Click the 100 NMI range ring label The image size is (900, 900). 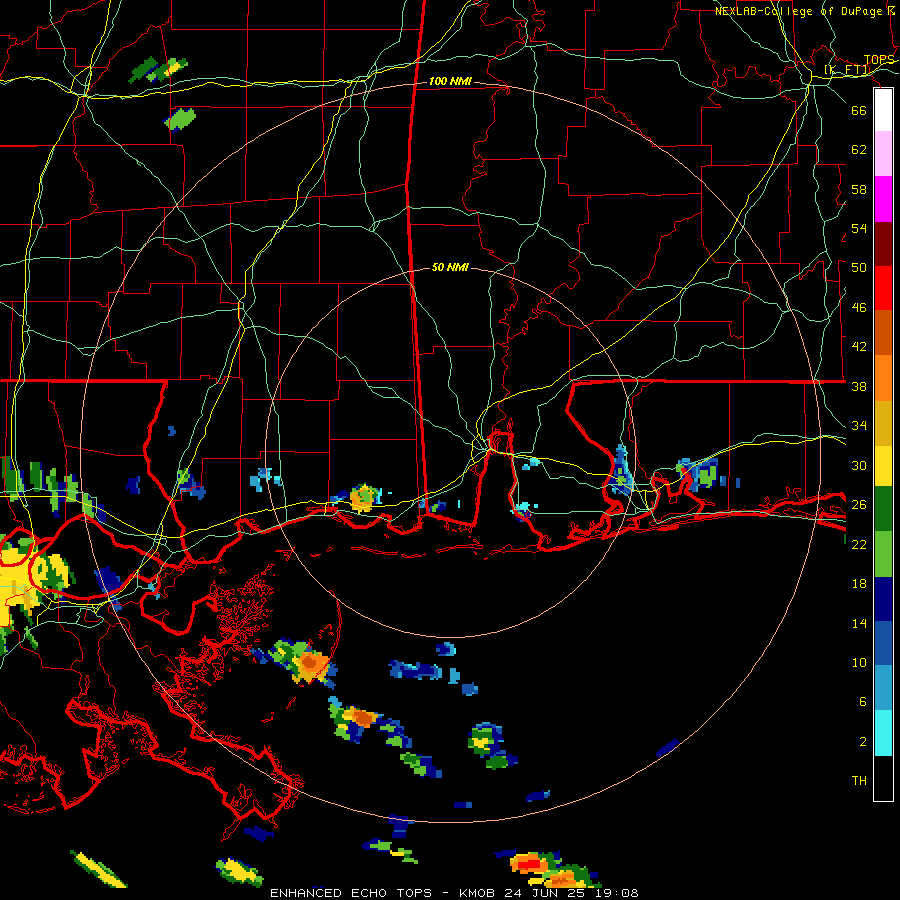click(x=450, y=82)
